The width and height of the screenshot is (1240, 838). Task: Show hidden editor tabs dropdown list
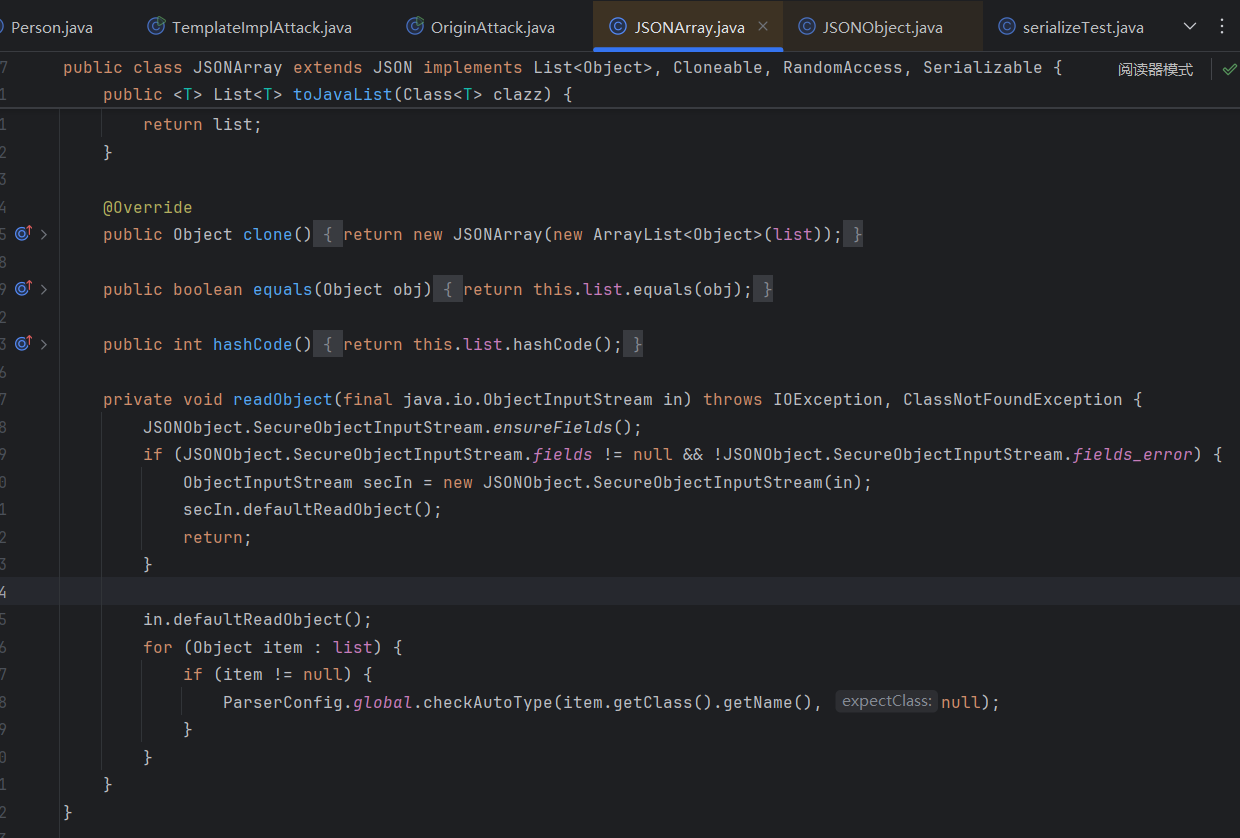1190,26
